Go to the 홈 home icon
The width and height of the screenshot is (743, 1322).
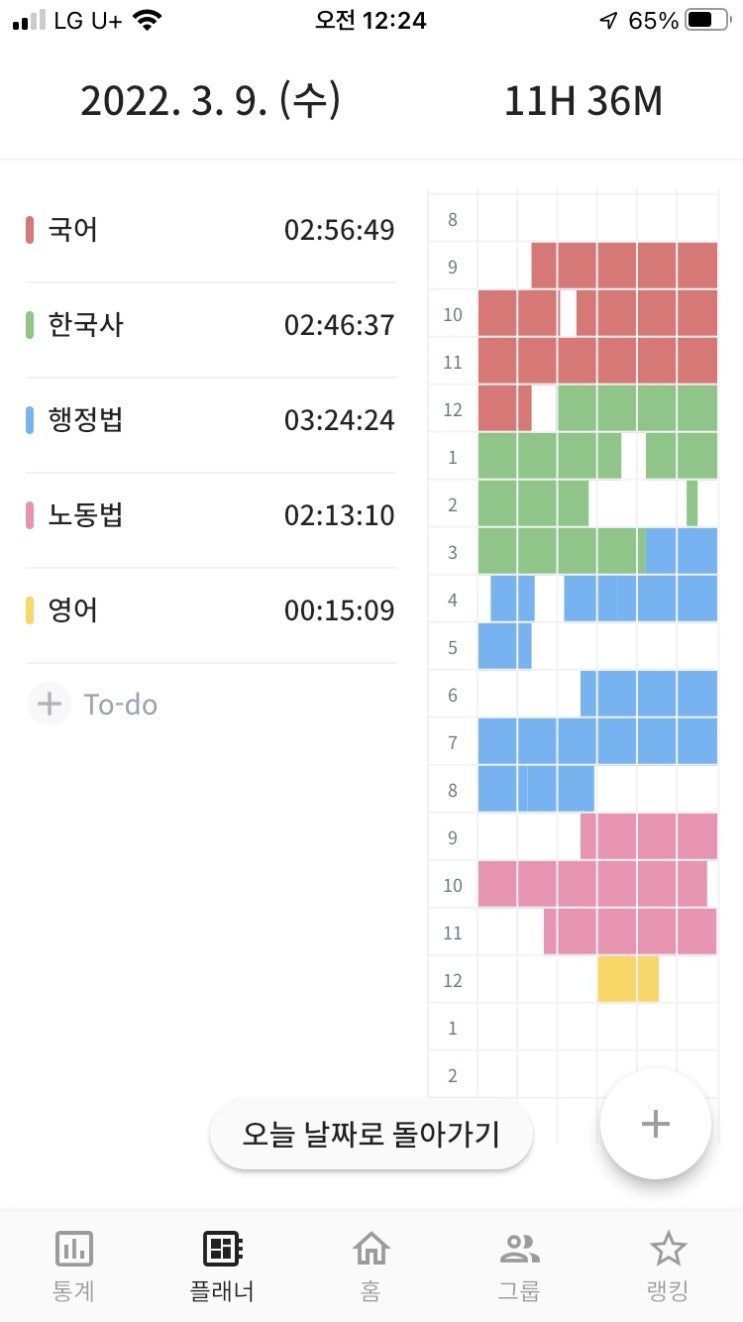click(371, 1248)
